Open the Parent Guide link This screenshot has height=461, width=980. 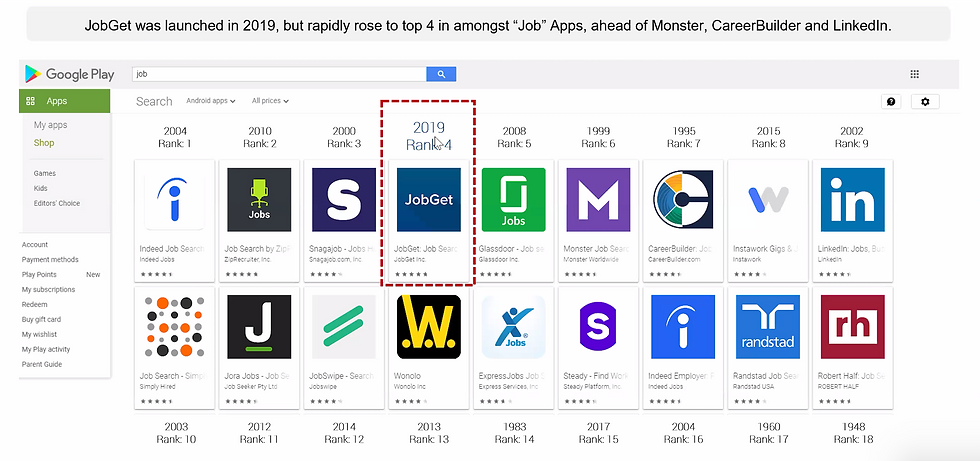coord(42,365)
